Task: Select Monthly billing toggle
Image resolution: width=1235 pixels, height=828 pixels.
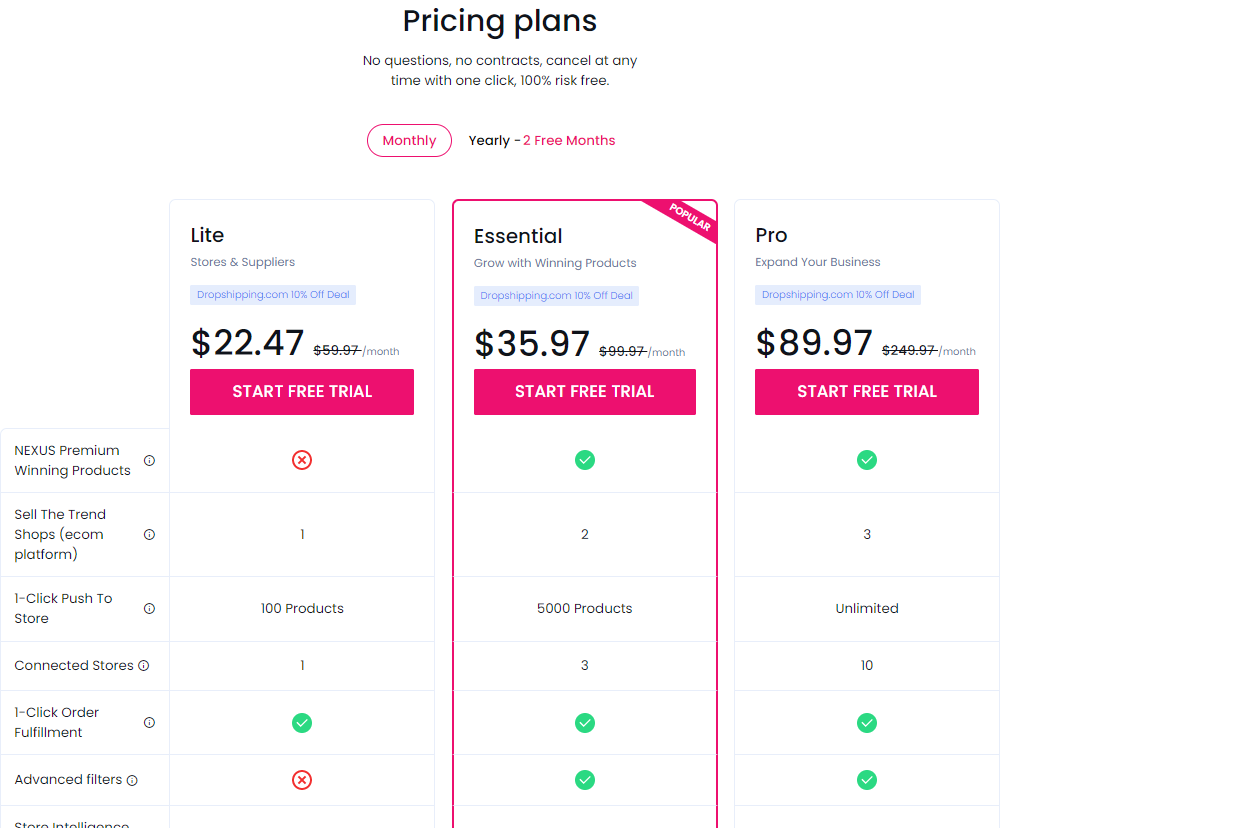Action: [409, 141]
